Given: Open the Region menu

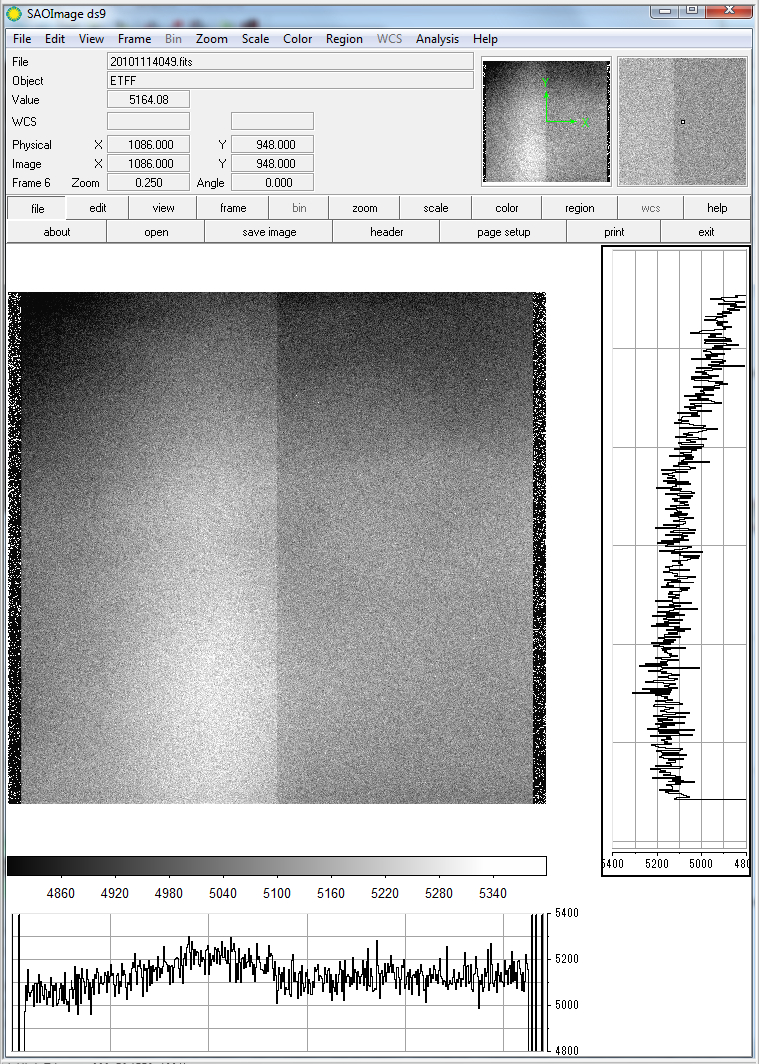Looking at the screenshot, I should click(344, 39).
